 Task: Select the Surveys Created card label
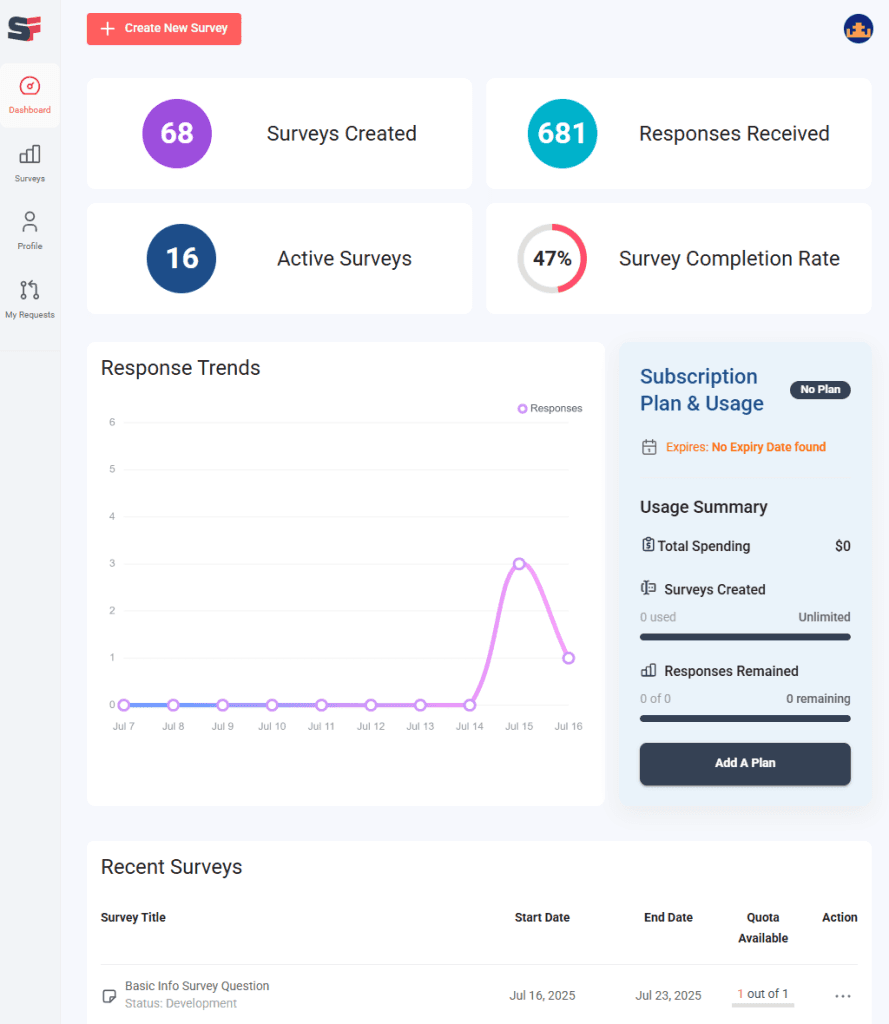[342, 133]
